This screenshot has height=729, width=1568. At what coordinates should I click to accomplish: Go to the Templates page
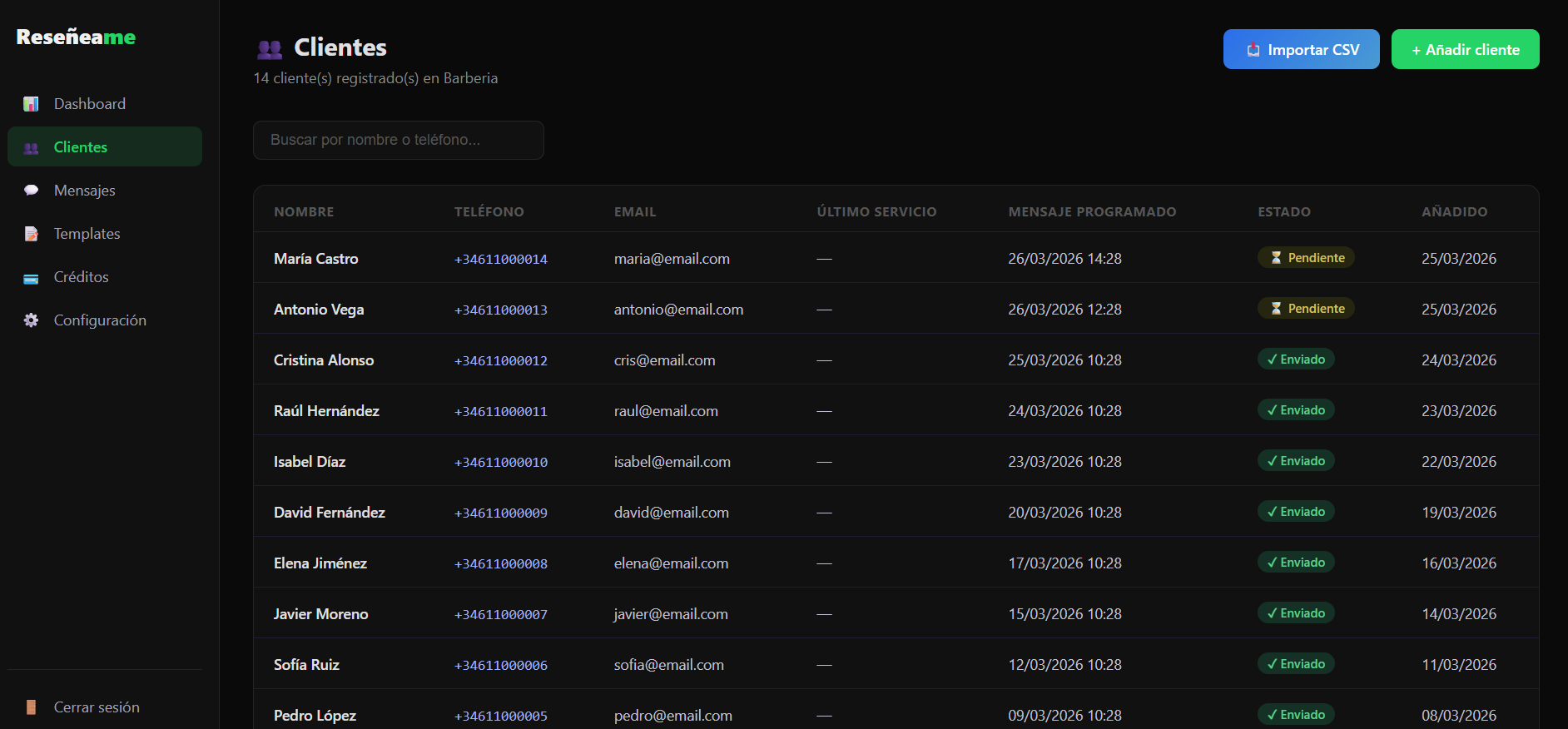point(87,234)
